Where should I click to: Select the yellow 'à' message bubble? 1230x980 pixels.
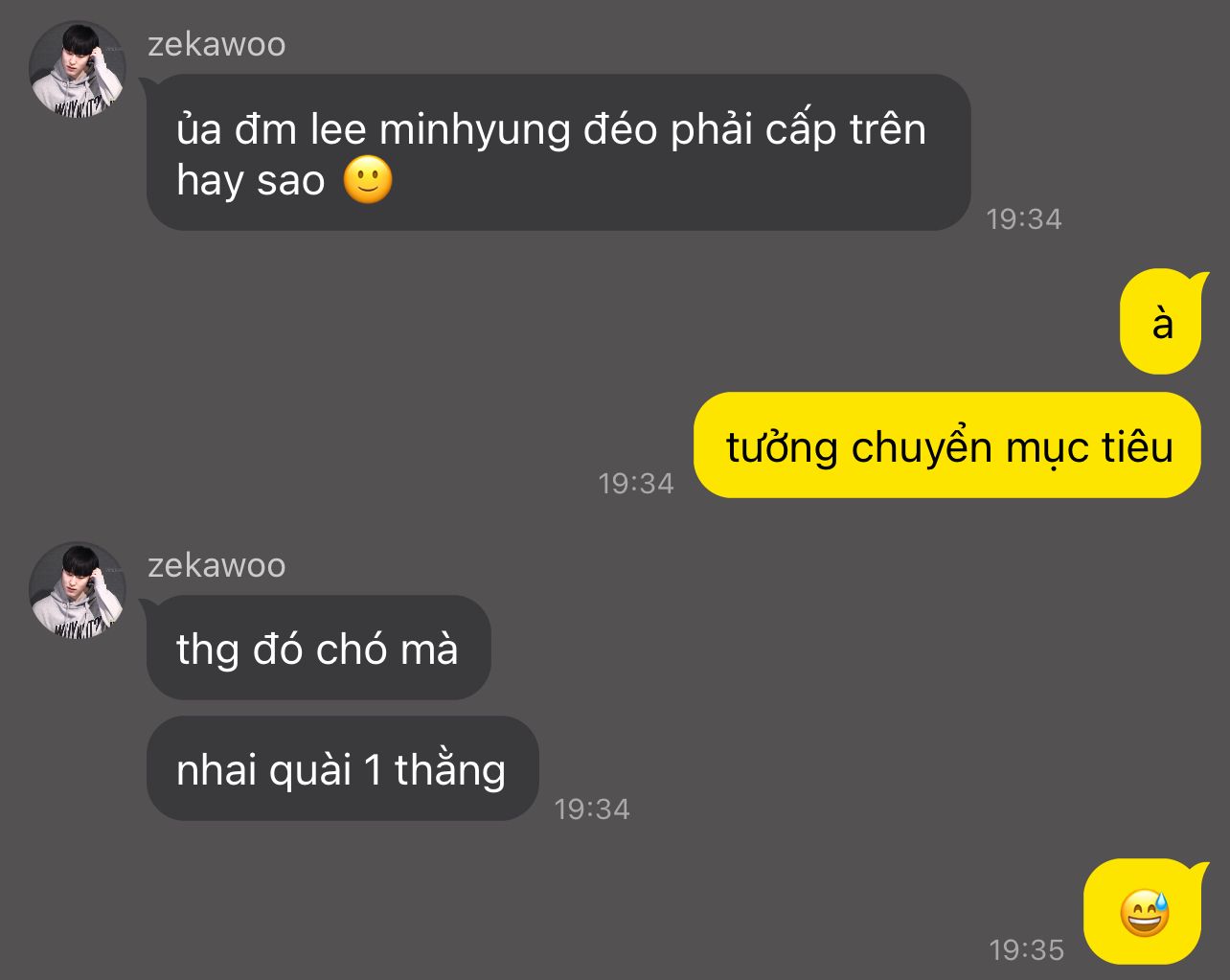[x=1161, y=322]
